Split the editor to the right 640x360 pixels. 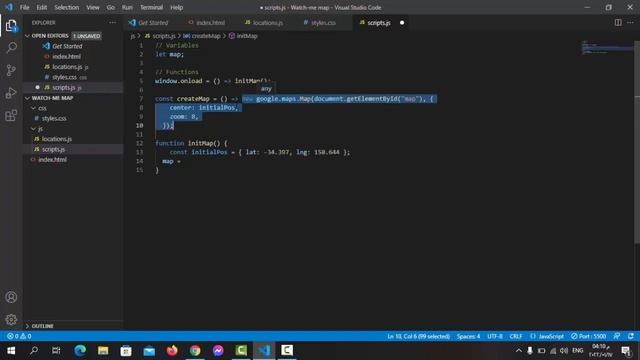pos(618,22)
